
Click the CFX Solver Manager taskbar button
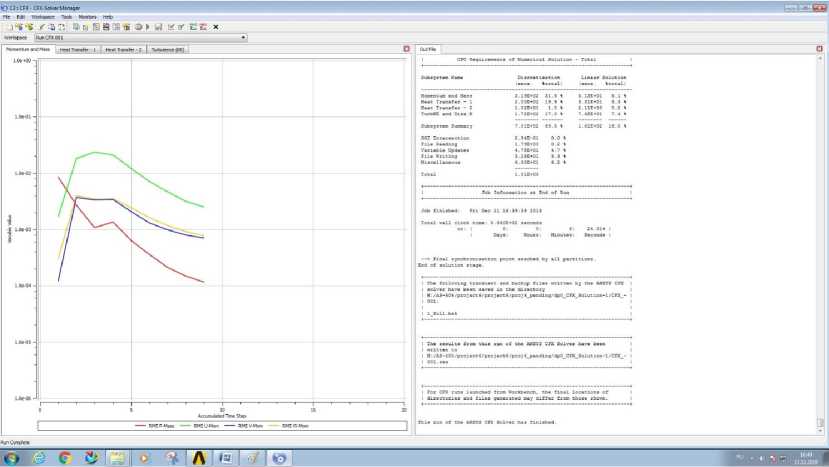coord(279,457)
